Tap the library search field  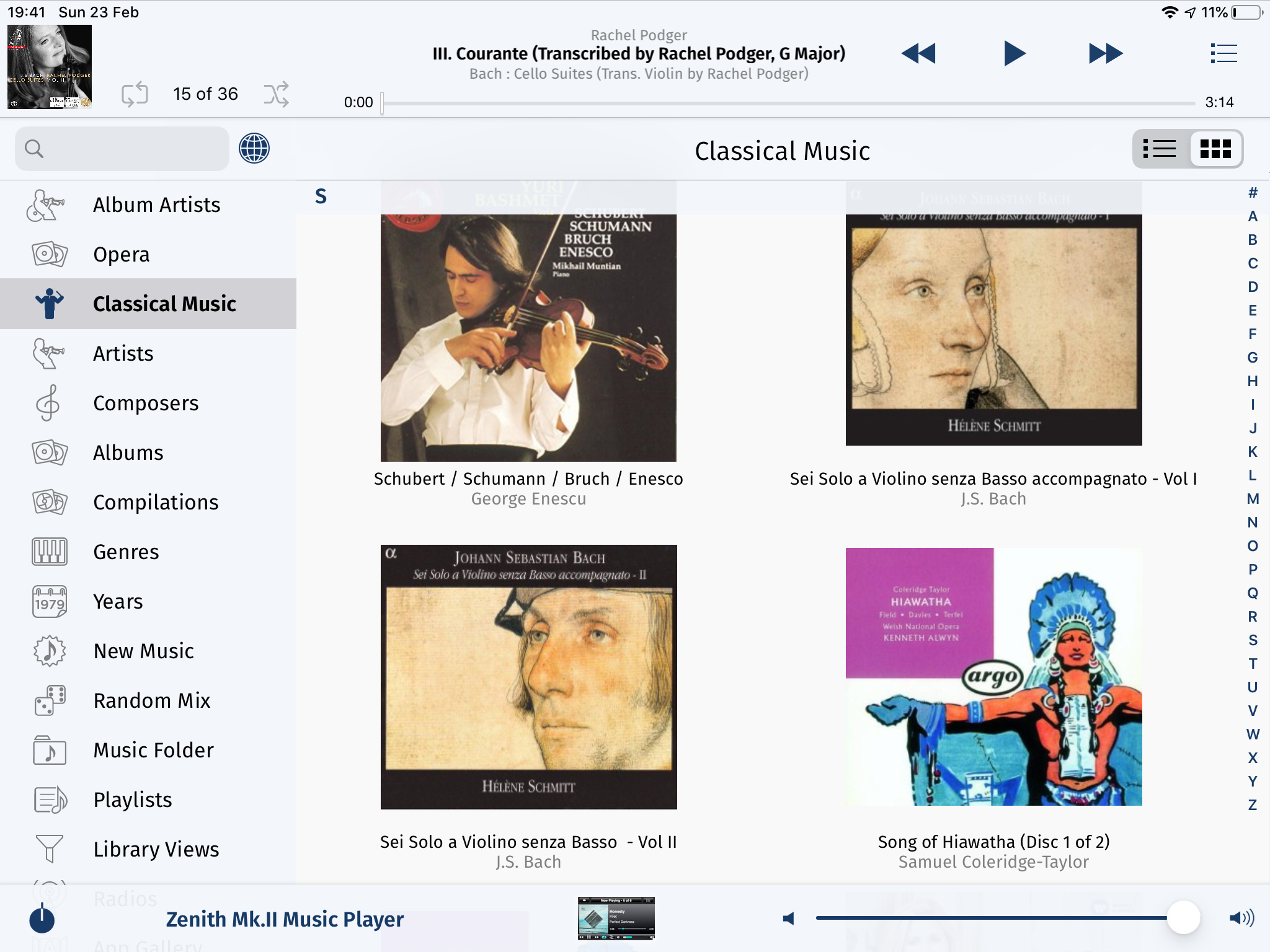tap(122, 149)
